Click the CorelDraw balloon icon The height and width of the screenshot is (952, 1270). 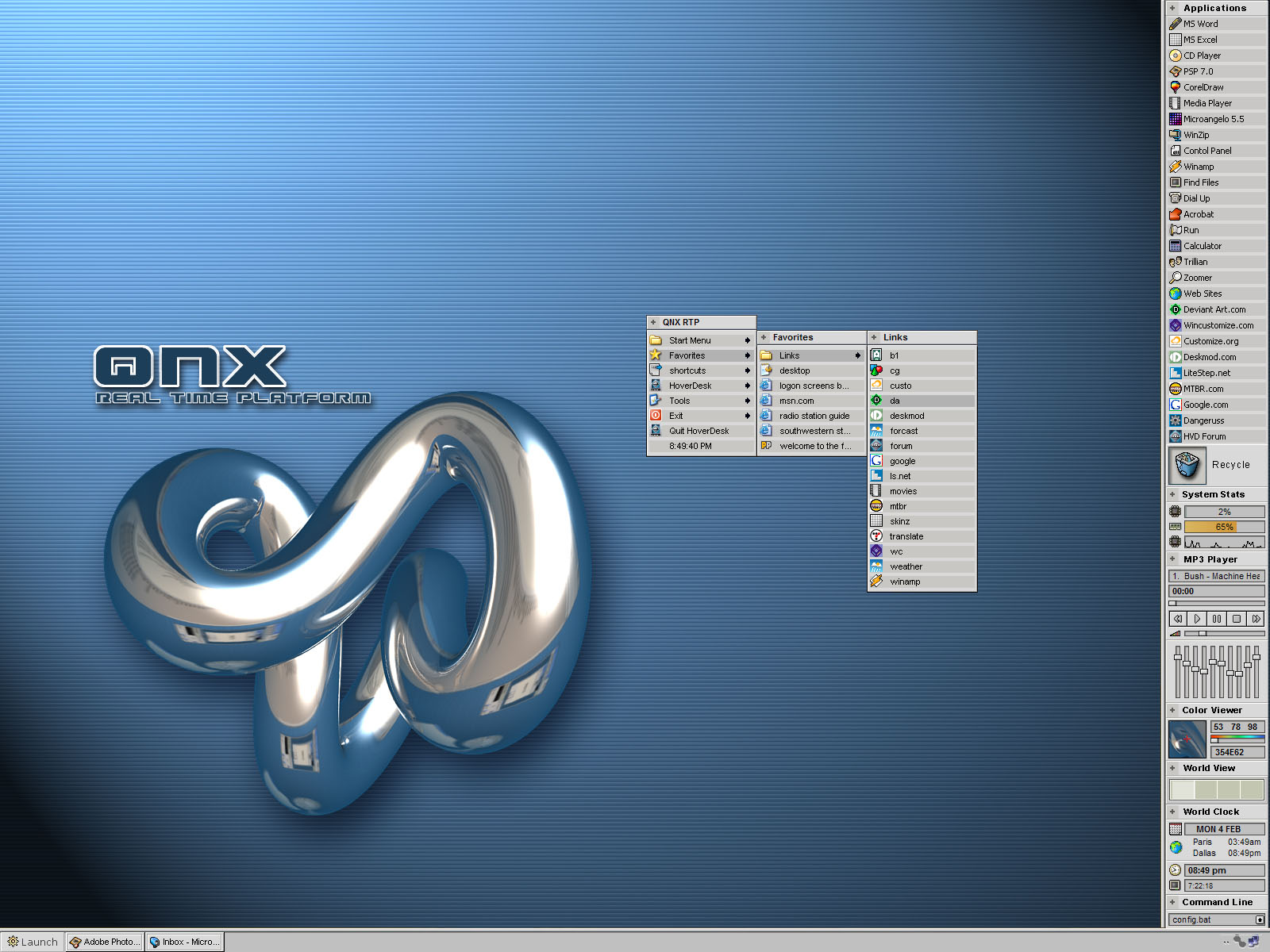tap(1176, 87)
